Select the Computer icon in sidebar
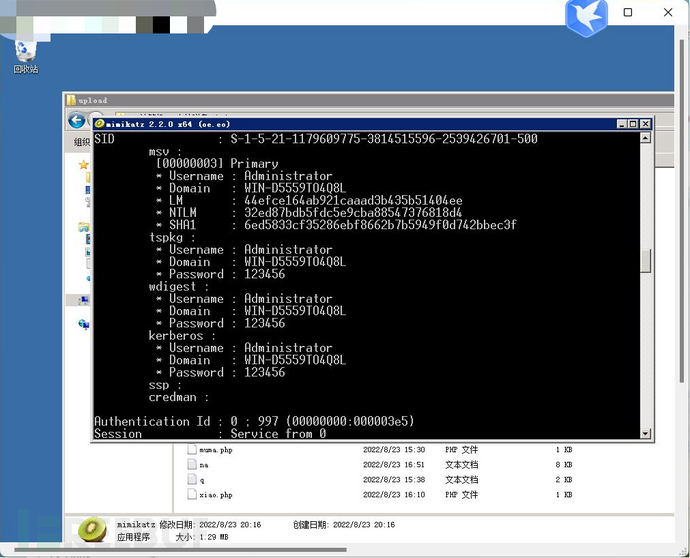Viewport: 690px width, 558px height. 84,300
